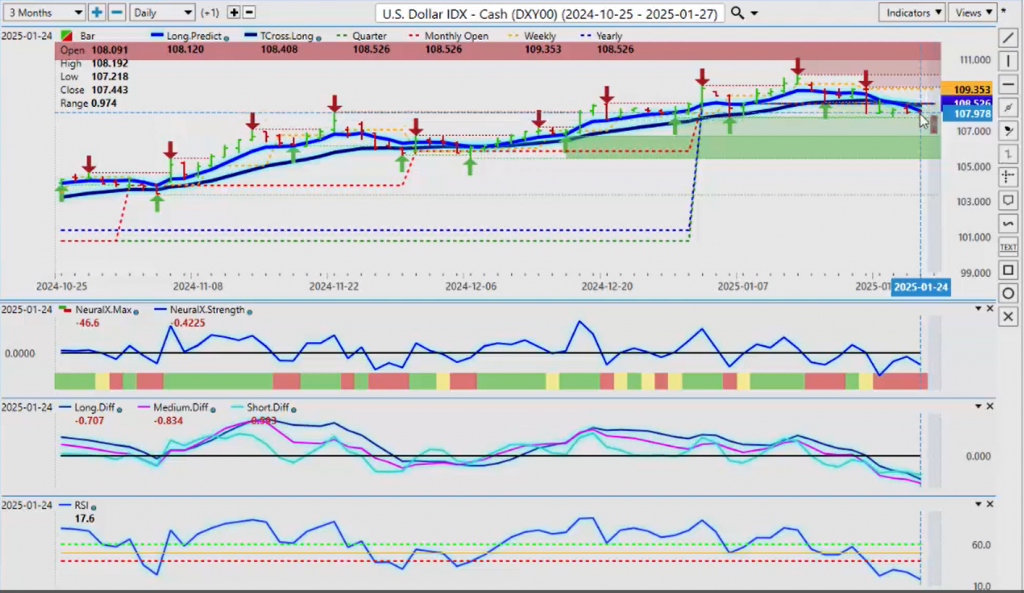Click the magnifier symbol search icon
The height and width of the screenshot is (593, 1024).
737,12
